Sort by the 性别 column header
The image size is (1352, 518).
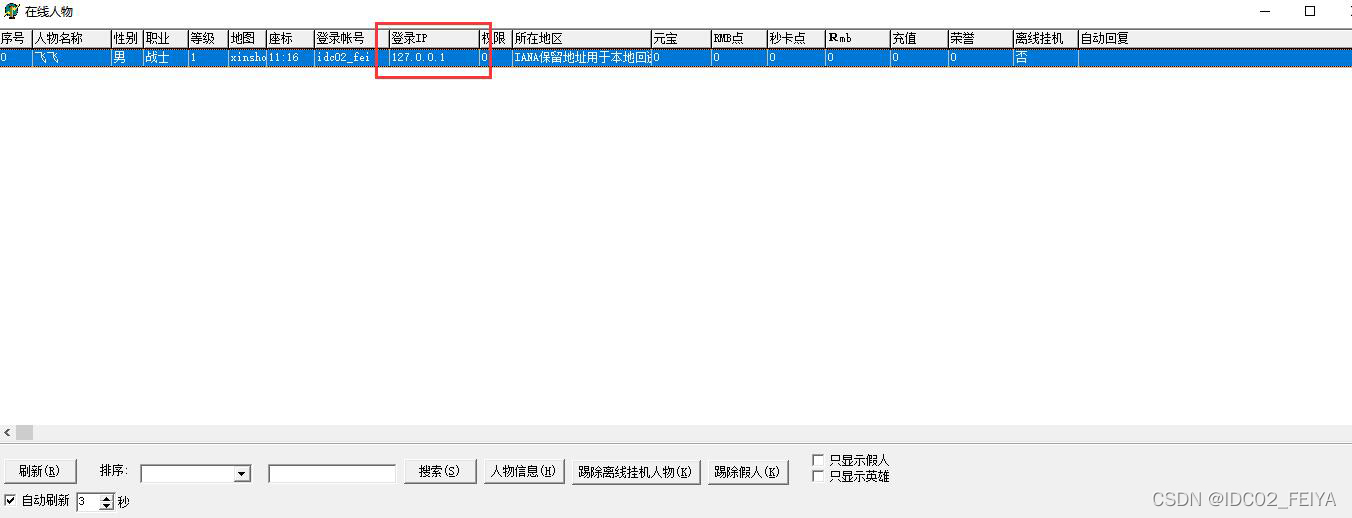(x=127, y=38)
